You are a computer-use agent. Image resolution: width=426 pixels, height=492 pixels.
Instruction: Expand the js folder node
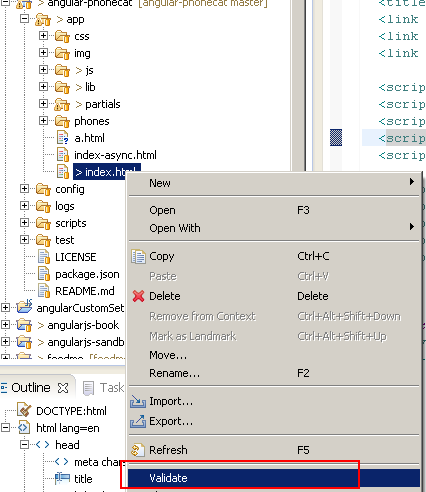point(43,69)
